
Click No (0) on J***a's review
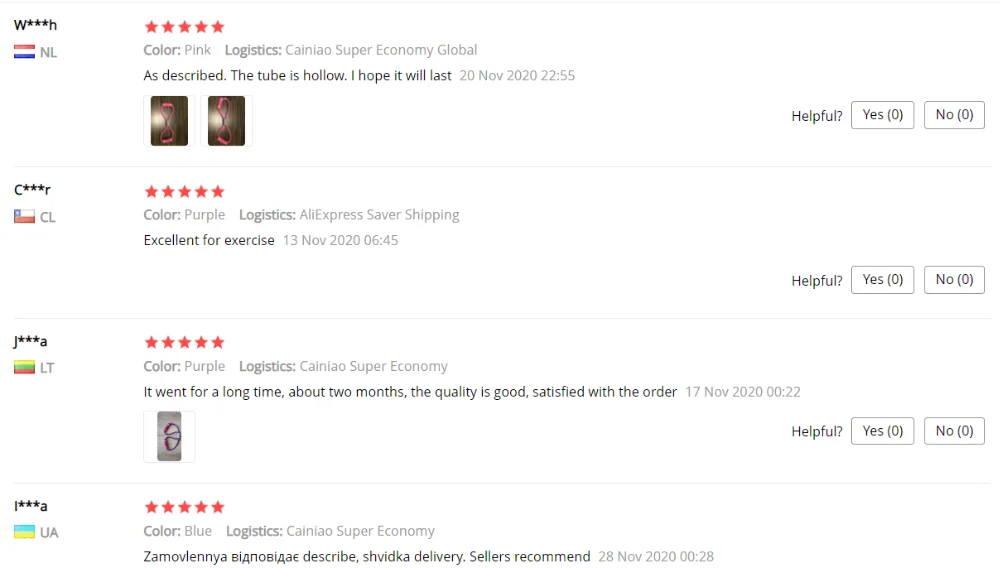coord(954,431)
